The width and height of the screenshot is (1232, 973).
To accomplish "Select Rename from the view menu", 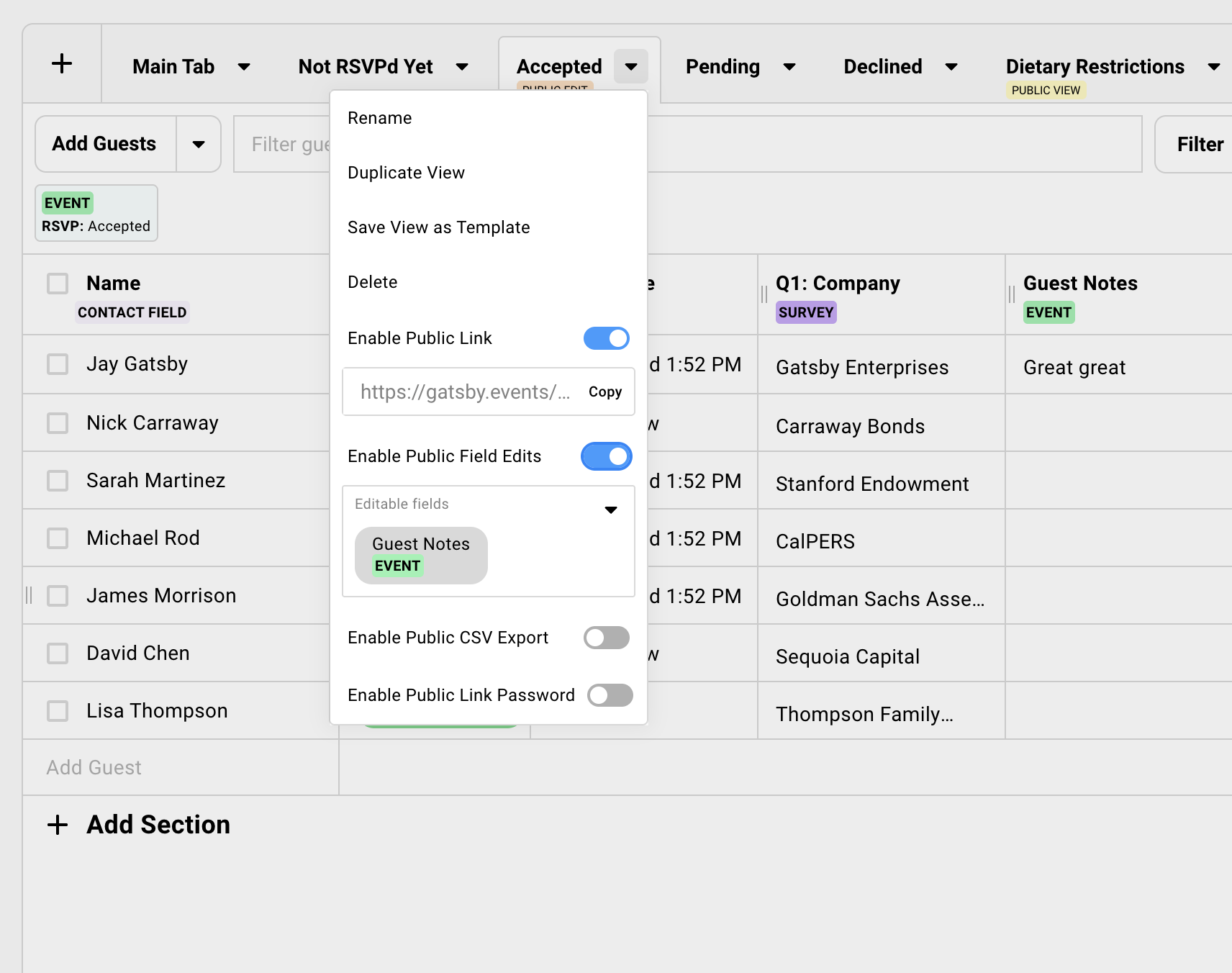I will pyautogui.click(x=380, y=117).
